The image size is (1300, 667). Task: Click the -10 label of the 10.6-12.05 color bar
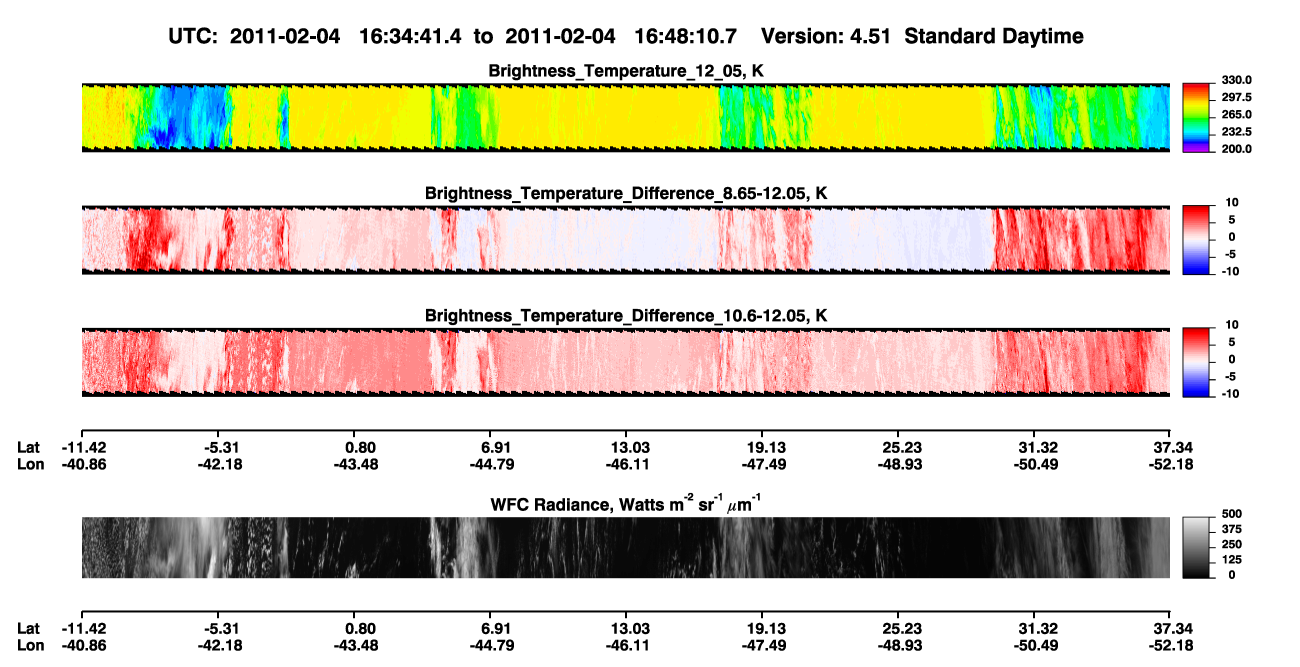pyautogui.click(x=1229, y=393)
